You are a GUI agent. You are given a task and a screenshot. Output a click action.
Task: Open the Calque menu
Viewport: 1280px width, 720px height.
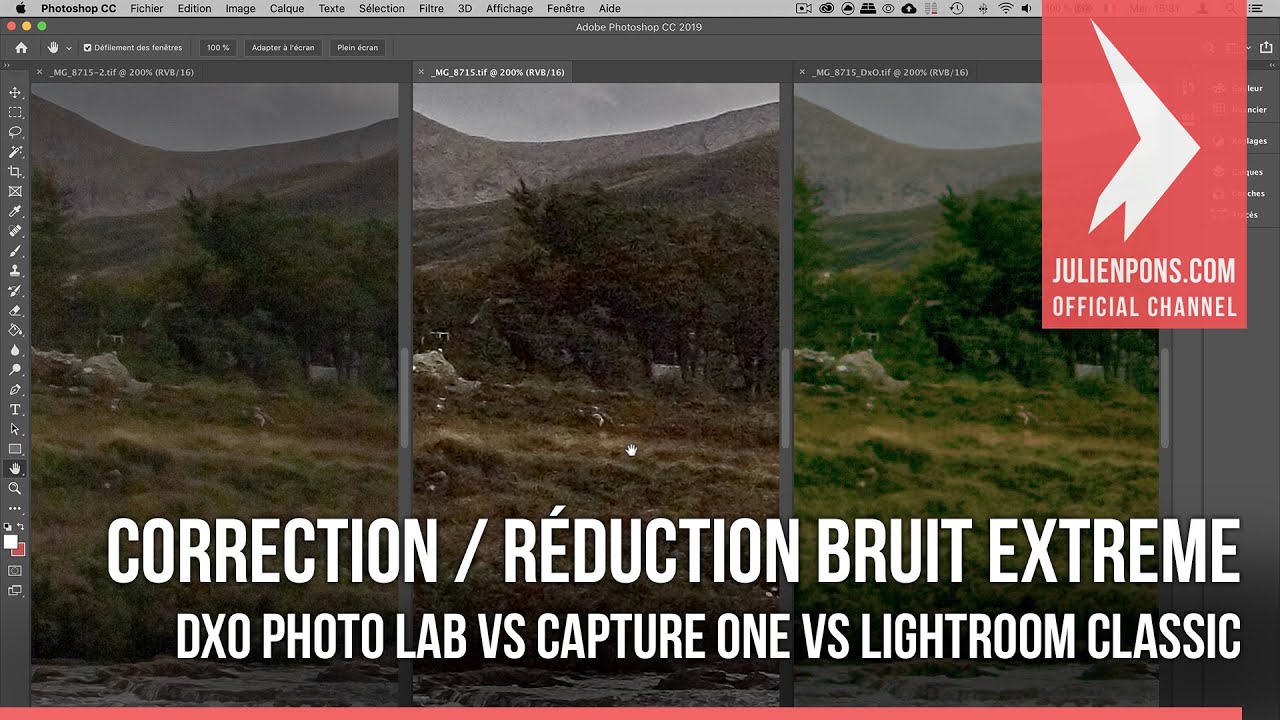click(x=287, y=8)
